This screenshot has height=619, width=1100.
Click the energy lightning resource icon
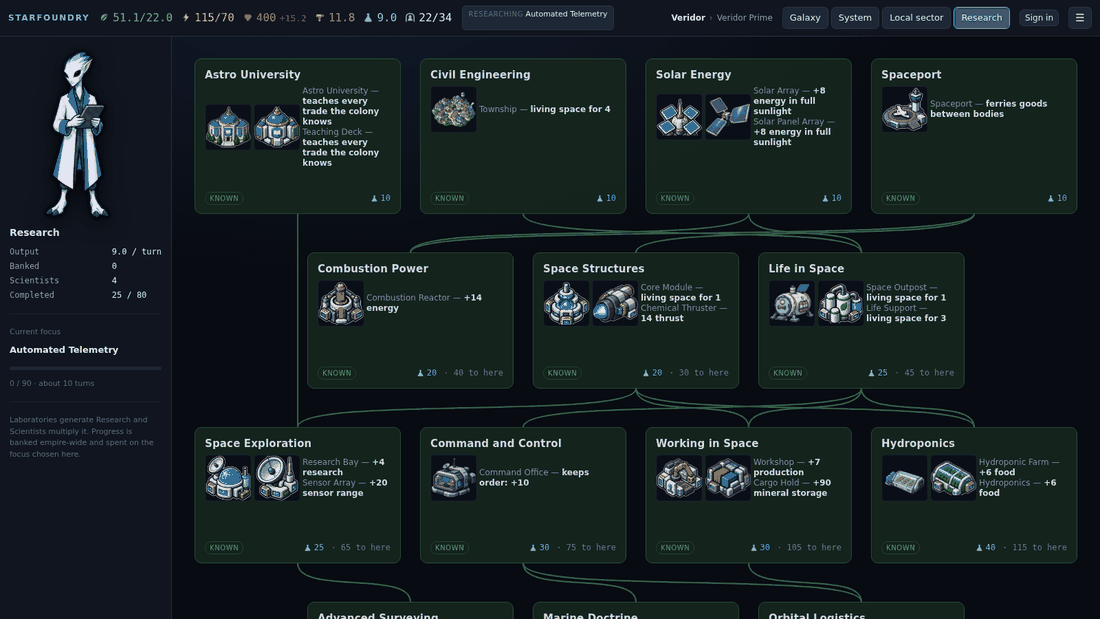(x=186, y=18)
